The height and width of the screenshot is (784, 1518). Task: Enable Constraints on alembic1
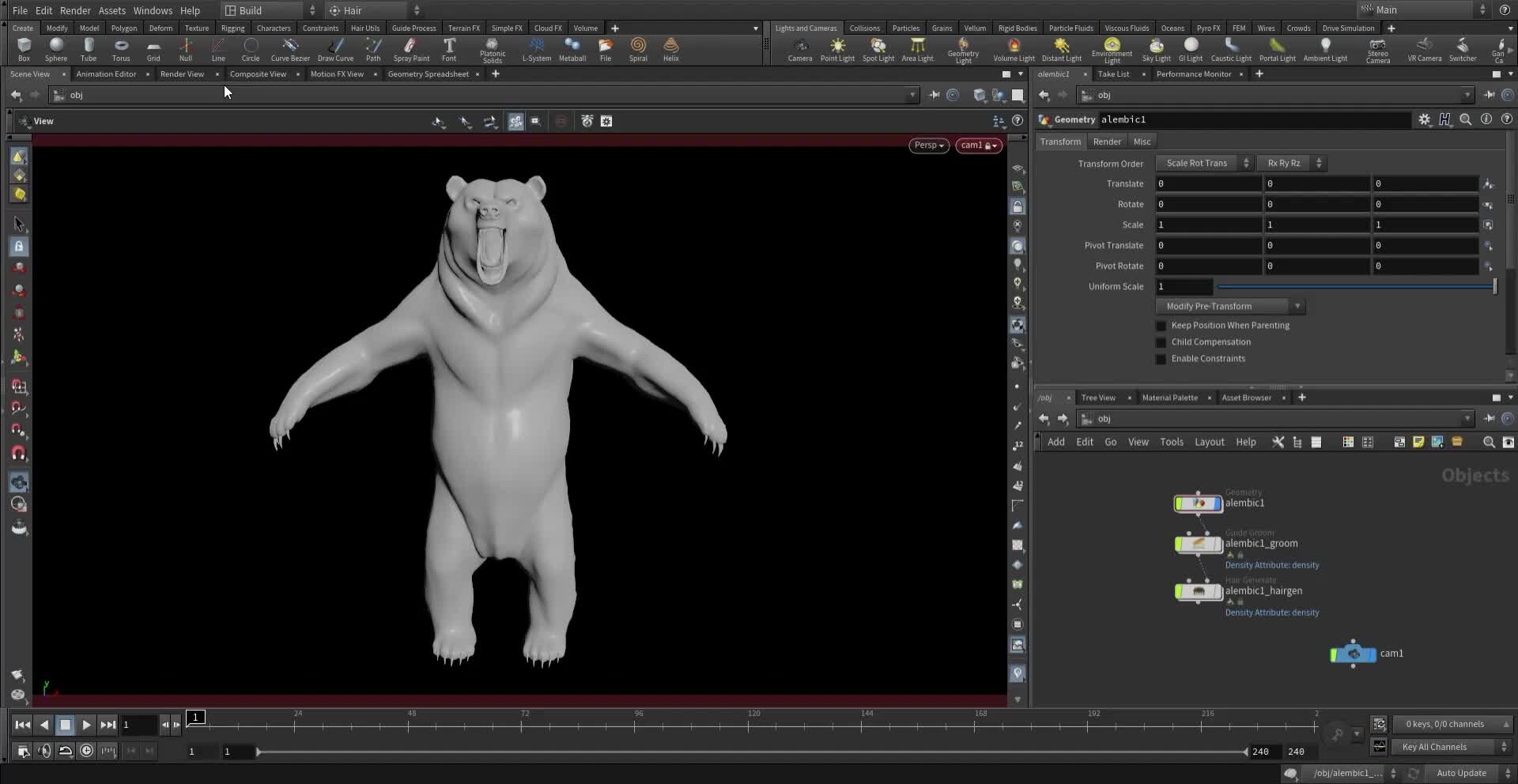pos(1161,359)
